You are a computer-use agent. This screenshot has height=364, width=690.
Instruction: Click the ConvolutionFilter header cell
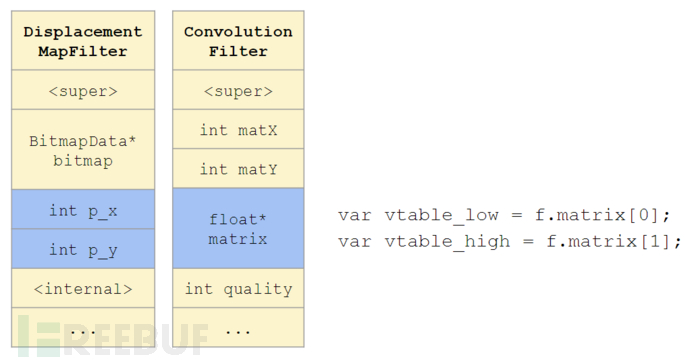(238, 40)
